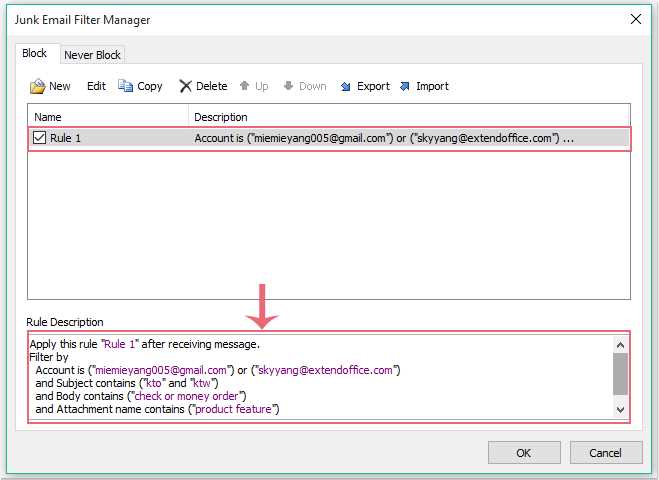This screenshot has height=480, width=659.
Task: Dismiss dialog with Cancel button
Action: click(x=606, y=453)
